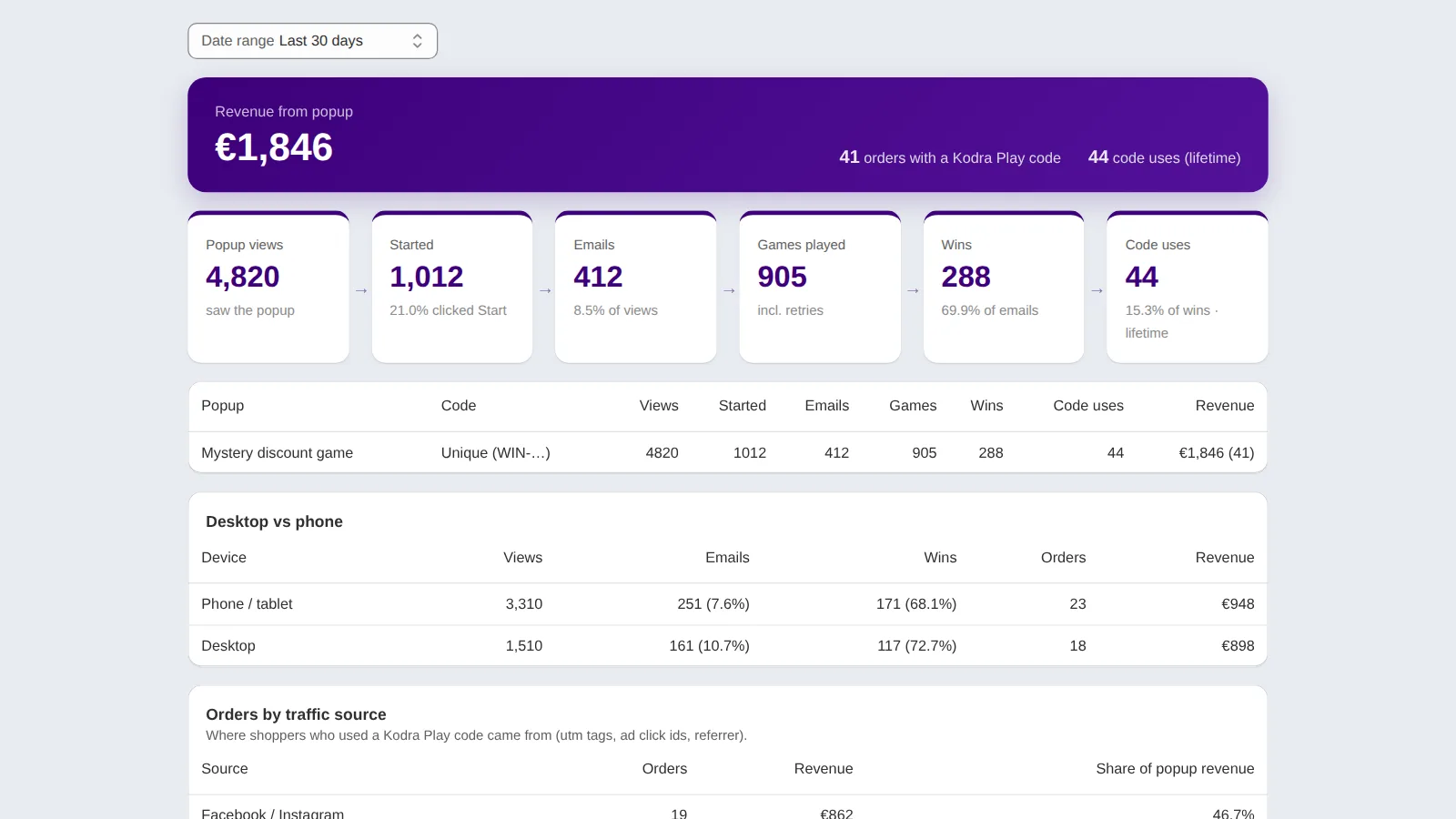Click 'saw the popup' caption
The image size is (1456, 819).
(250, 310)
